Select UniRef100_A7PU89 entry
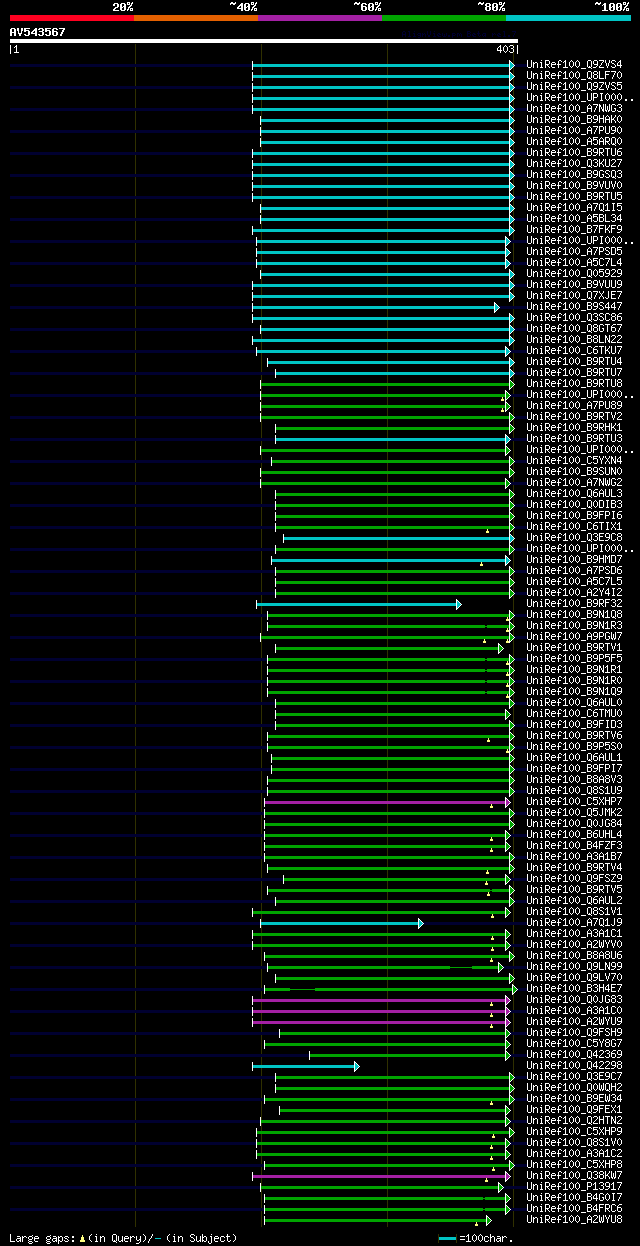Screen dimensions: 640x1246 tap(574, 405)
